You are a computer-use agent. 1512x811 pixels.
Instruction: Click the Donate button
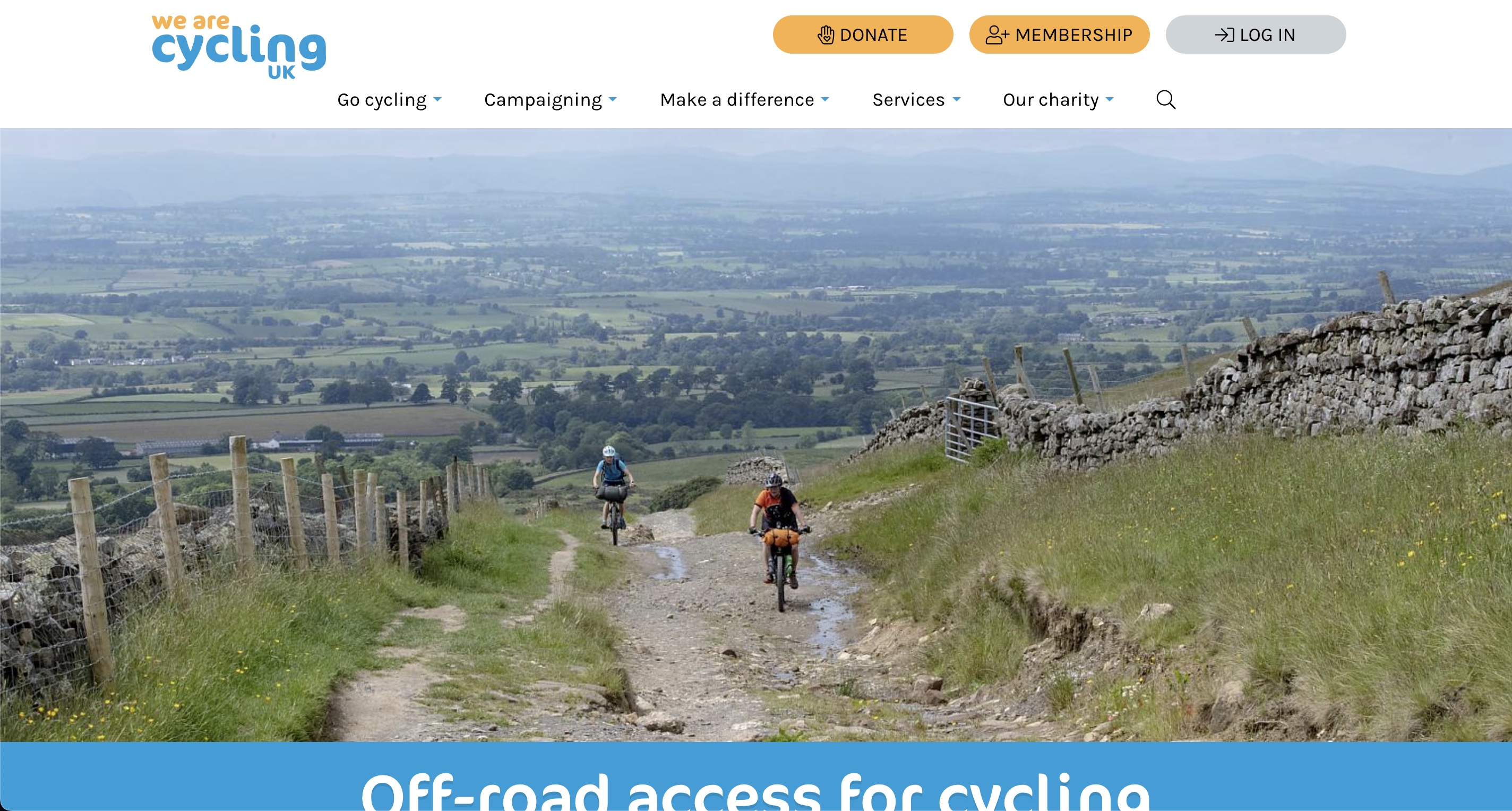pyautogui.click(x=863, y=35)
